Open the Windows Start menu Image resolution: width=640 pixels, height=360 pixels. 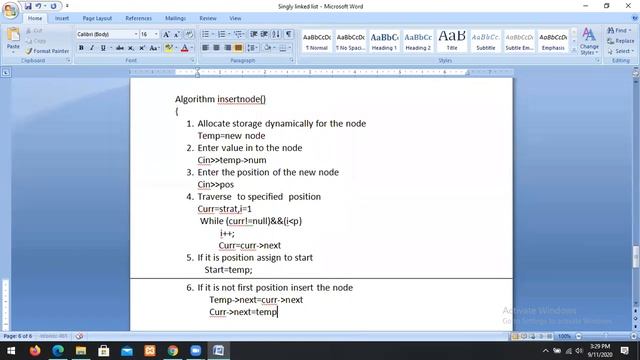(x=11, y=351)
